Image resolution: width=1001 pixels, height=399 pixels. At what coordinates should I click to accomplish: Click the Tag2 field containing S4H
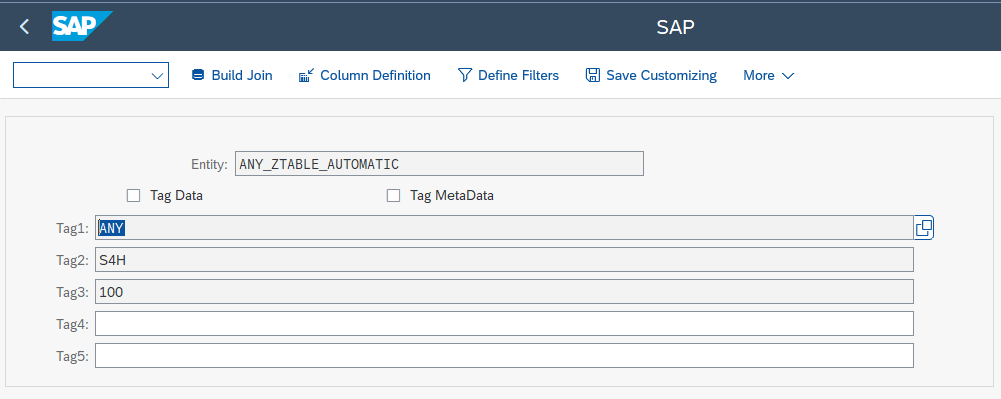coord(504,259)
